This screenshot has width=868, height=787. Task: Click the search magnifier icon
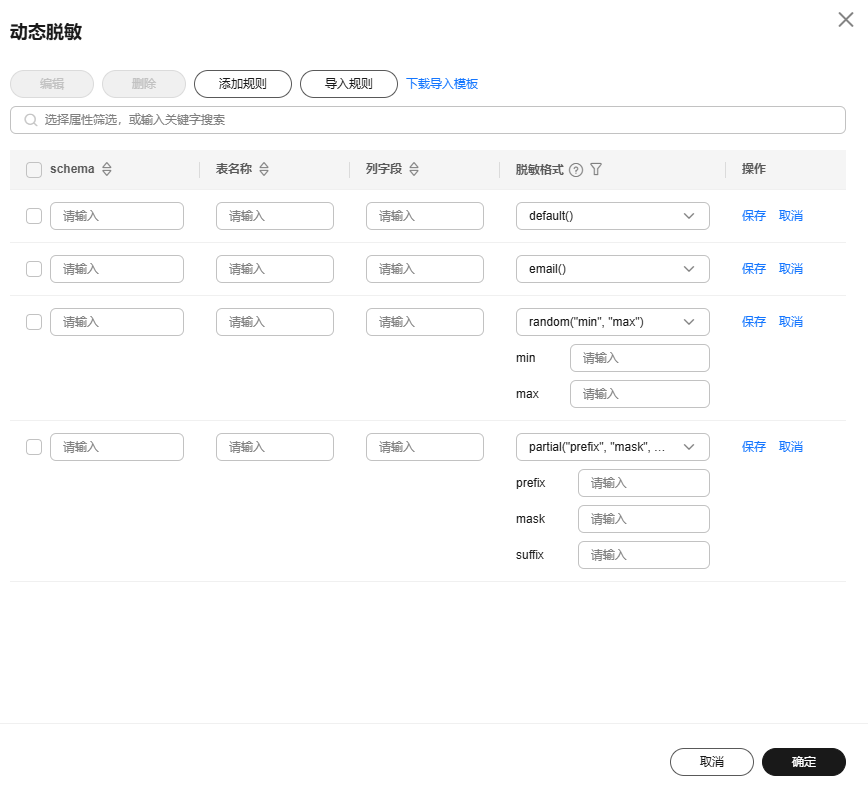point(31,120)
